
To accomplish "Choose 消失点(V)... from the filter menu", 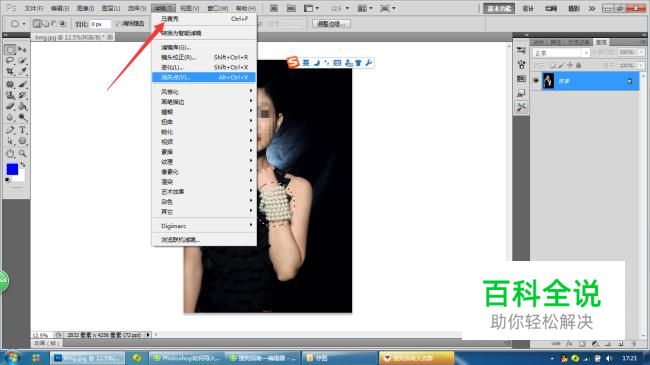I will (204, 77).
